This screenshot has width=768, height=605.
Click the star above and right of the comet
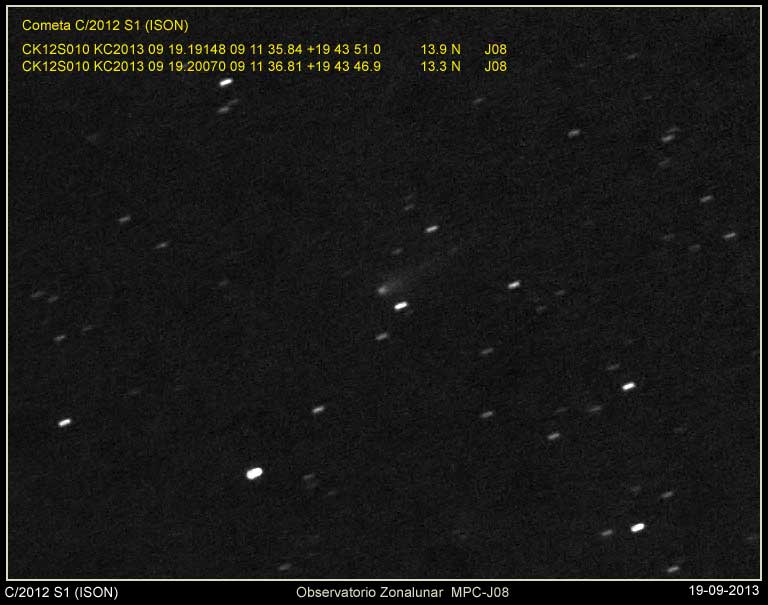point(431,229)
